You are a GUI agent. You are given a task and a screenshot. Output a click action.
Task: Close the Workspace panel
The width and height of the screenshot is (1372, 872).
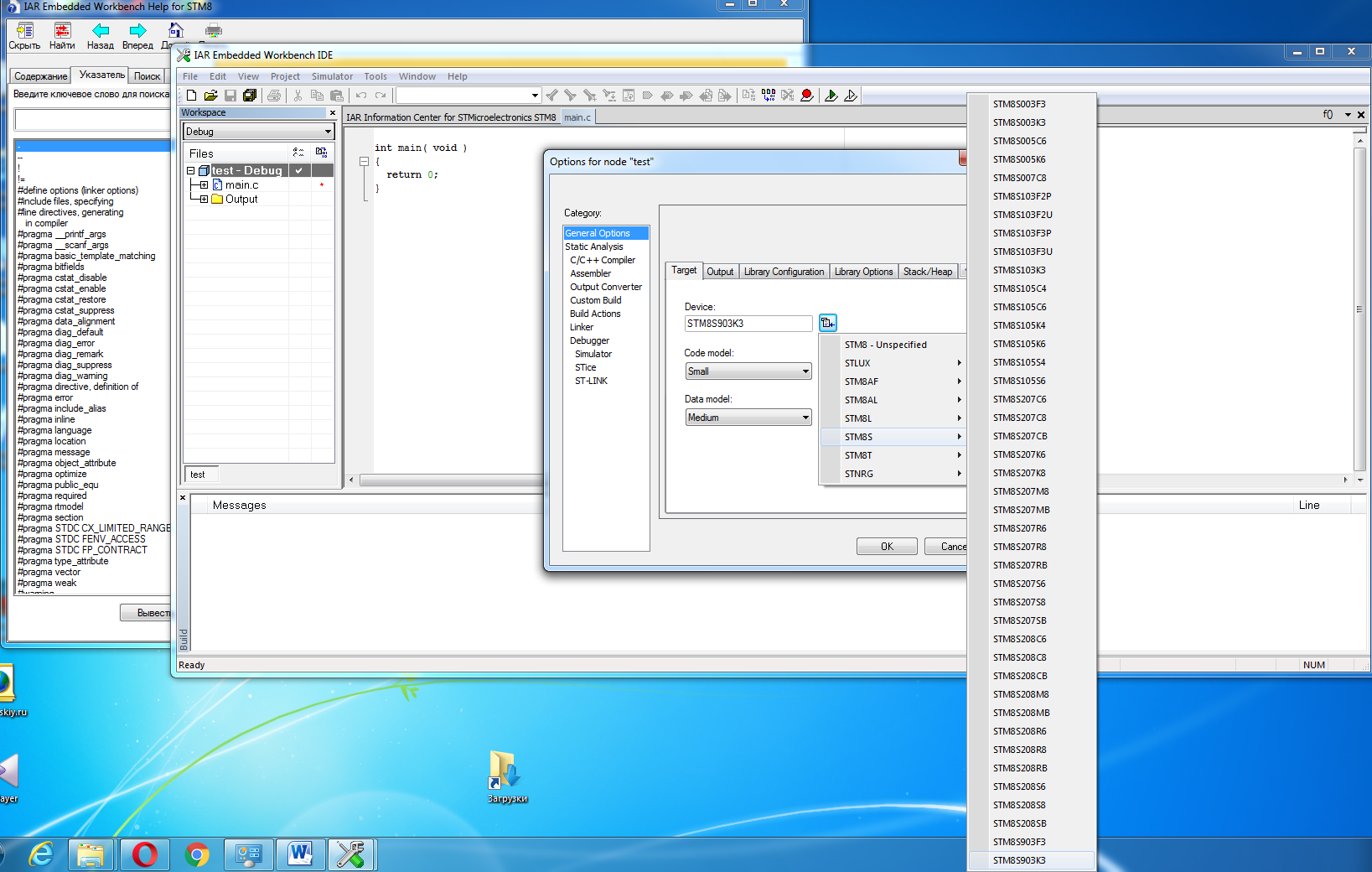click(332, 112)
